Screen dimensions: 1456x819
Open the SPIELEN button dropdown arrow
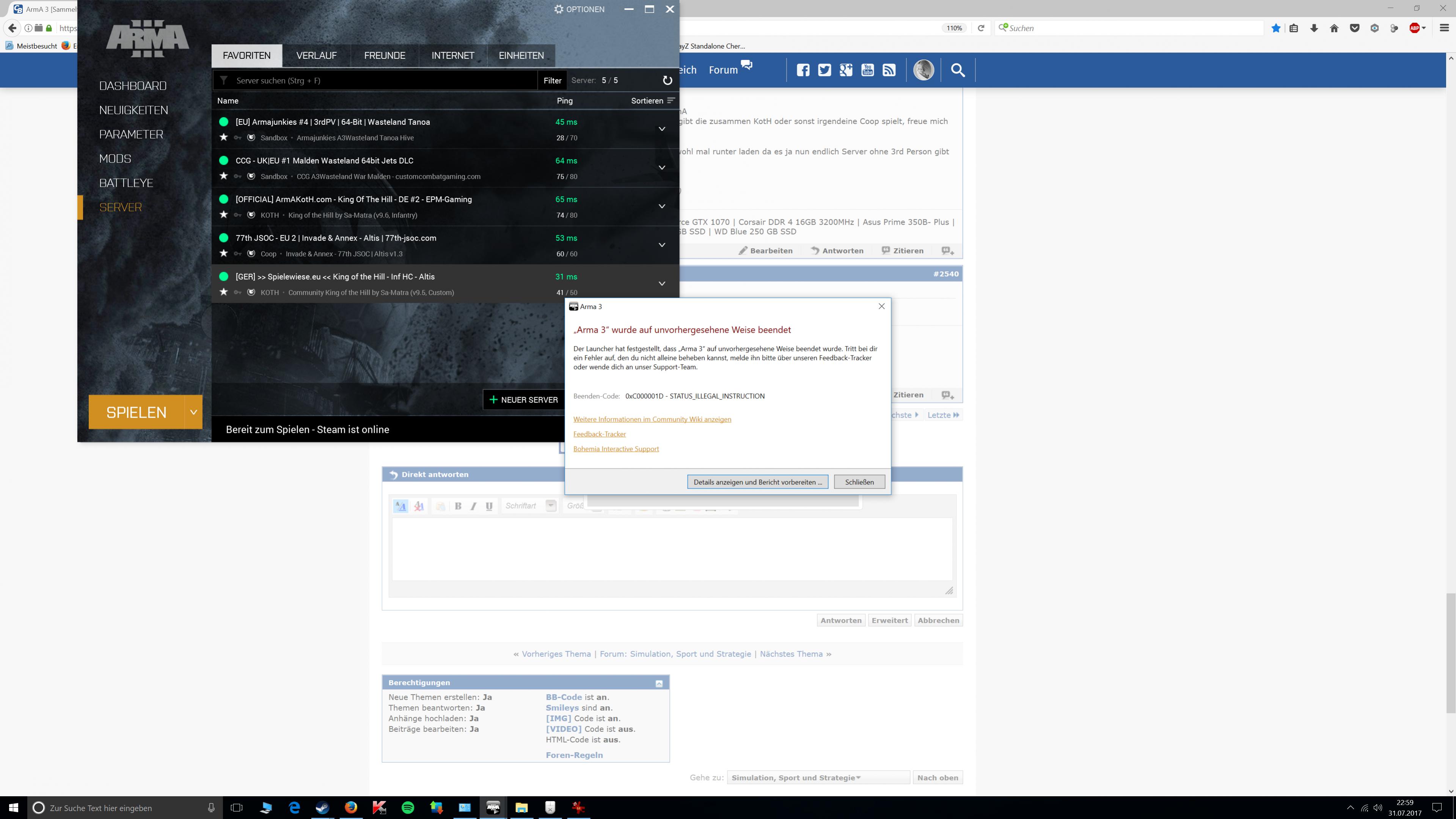coord(193,412)
